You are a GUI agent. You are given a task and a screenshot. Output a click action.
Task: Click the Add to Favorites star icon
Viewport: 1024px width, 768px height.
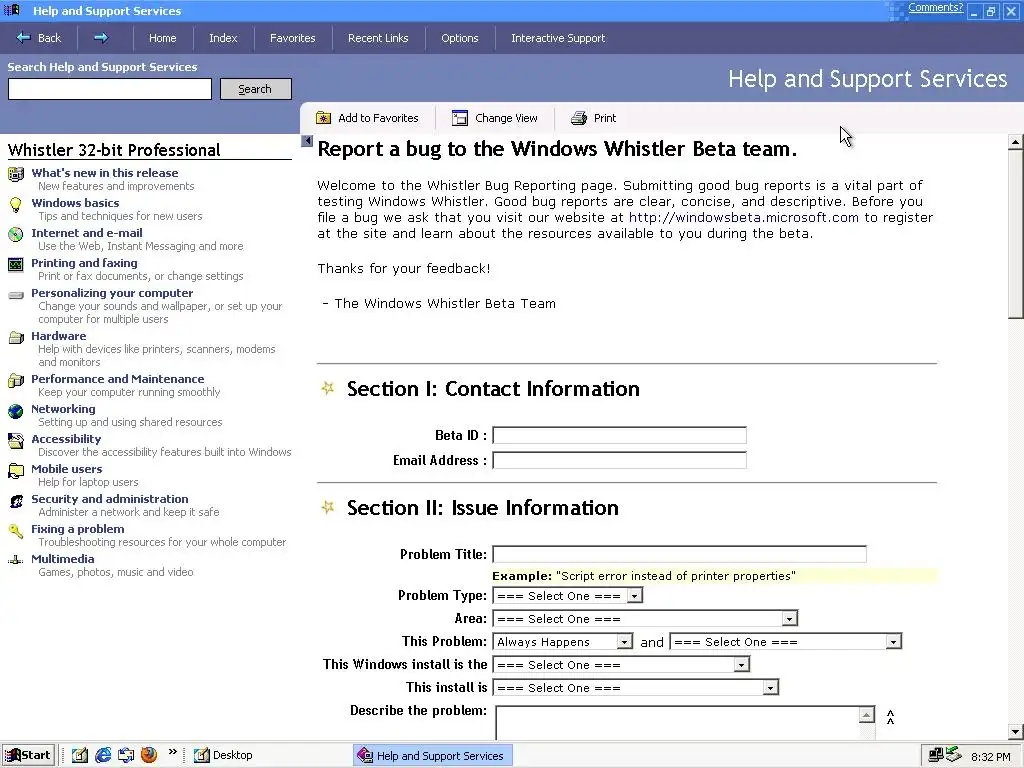323,118
